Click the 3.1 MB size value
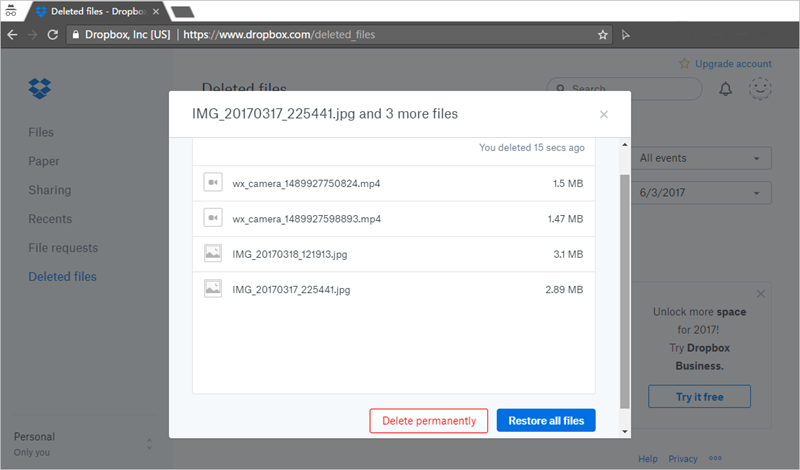Viewport: 800px width, 470px height. point(568,254)
